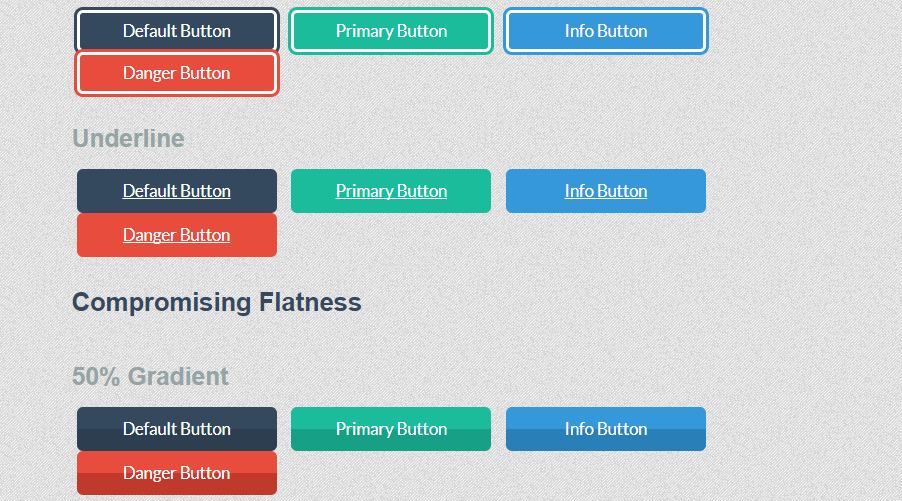The image size is (902, 501).
Task: Click the dark lower band of the gradient Danger Button
Action: [177, 484]
